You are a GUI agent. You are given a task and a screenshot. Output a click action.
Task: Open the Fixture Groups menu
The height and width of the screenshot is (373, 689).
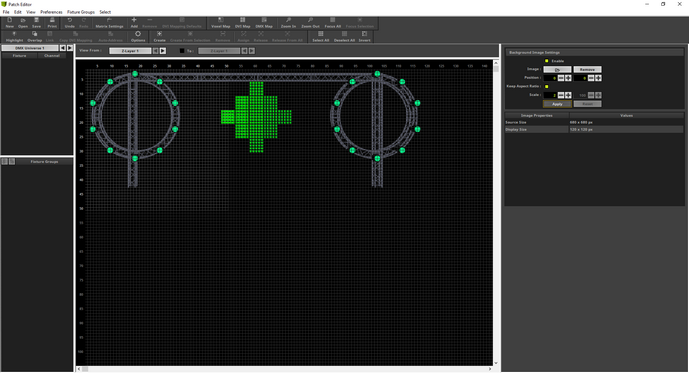click(x=80, y=12)
